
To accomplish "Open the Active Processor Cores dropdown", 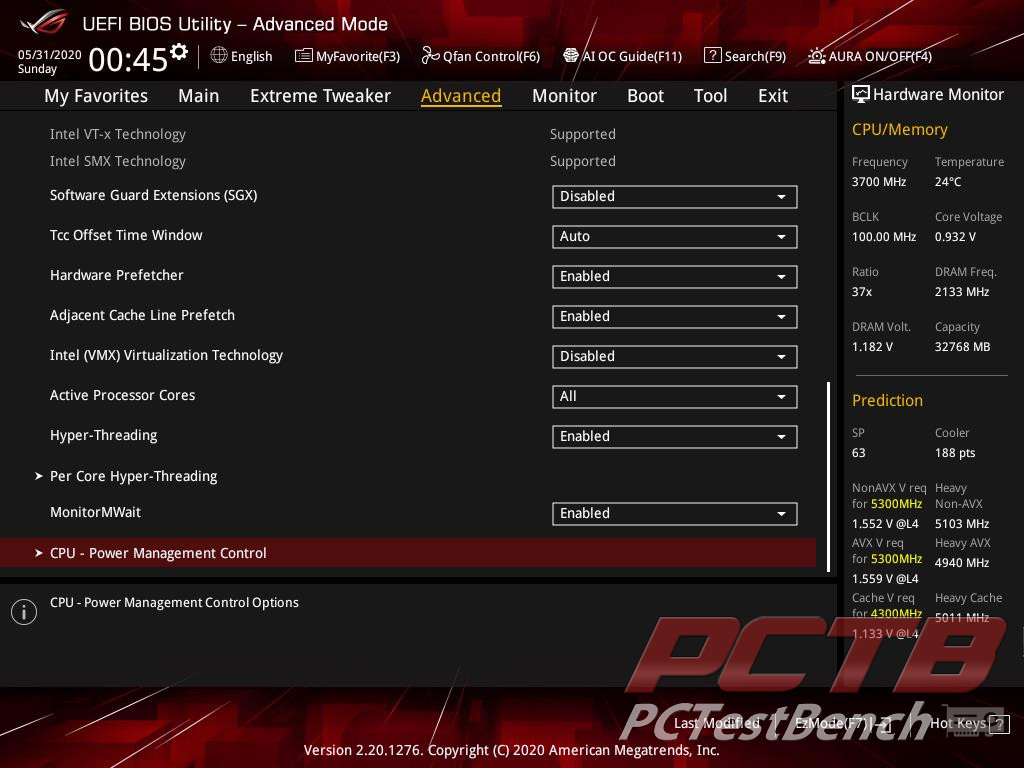I will 675,396.
